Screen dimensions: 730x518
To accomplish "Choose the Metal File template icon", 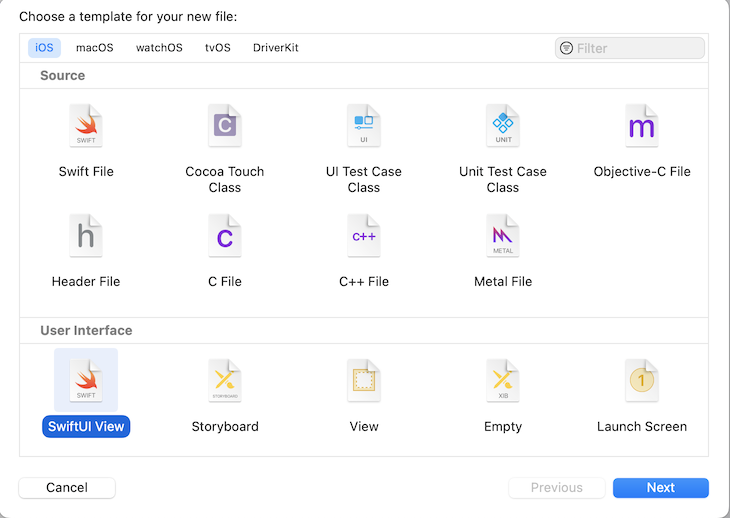I will (x=503, y=237).
